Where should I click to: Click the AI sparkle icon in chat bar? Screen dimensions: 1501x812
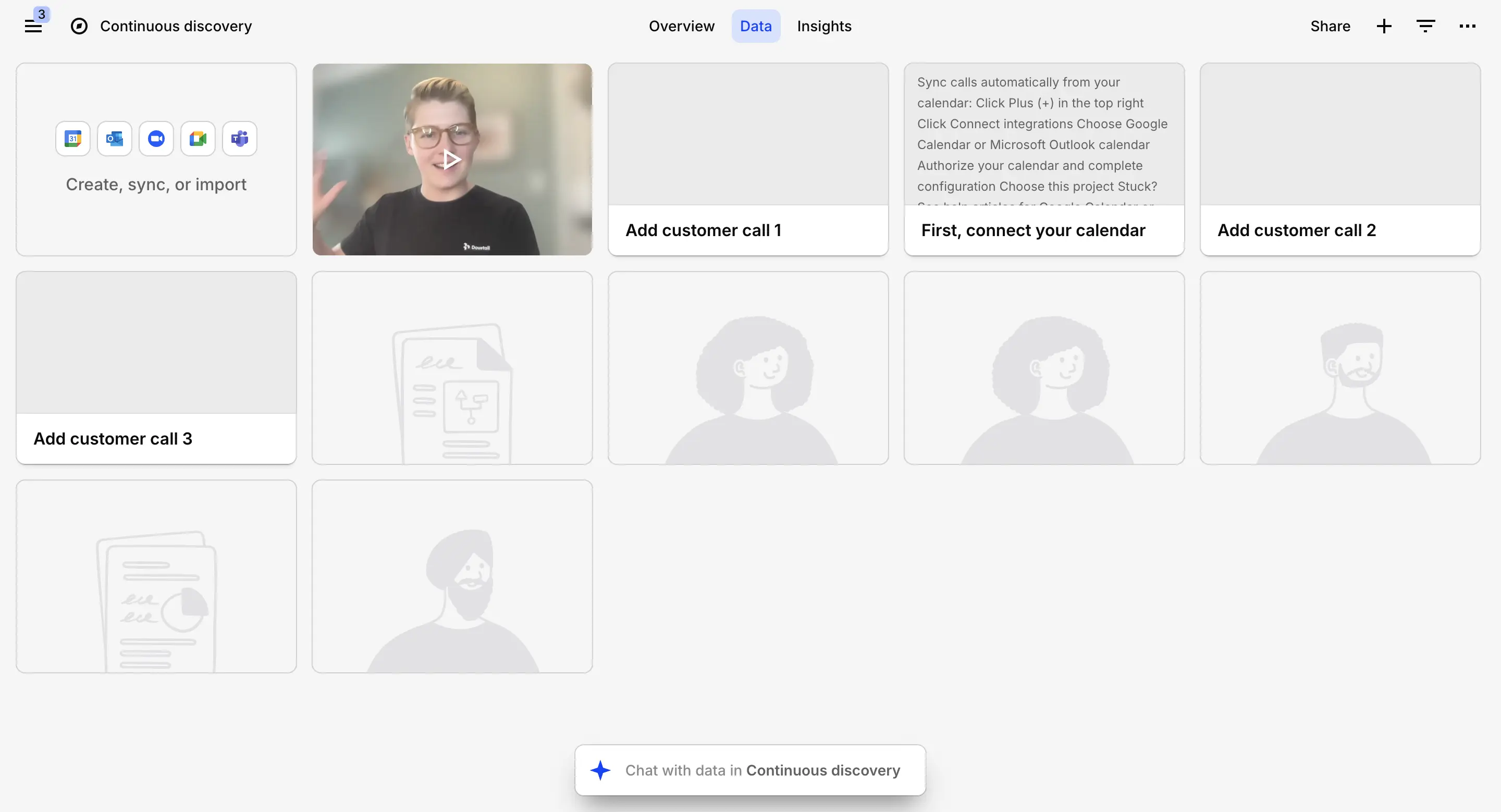601,770
